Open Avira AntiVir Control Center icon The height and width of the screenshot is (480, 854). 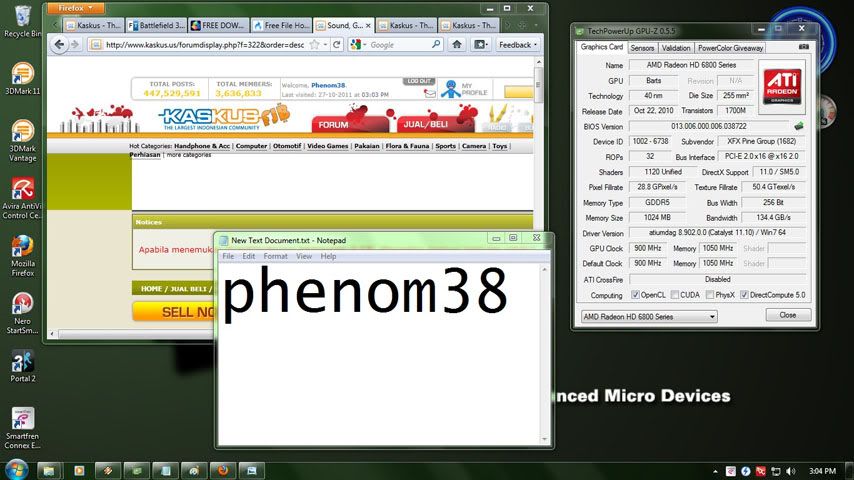click(x=22, y=198)
